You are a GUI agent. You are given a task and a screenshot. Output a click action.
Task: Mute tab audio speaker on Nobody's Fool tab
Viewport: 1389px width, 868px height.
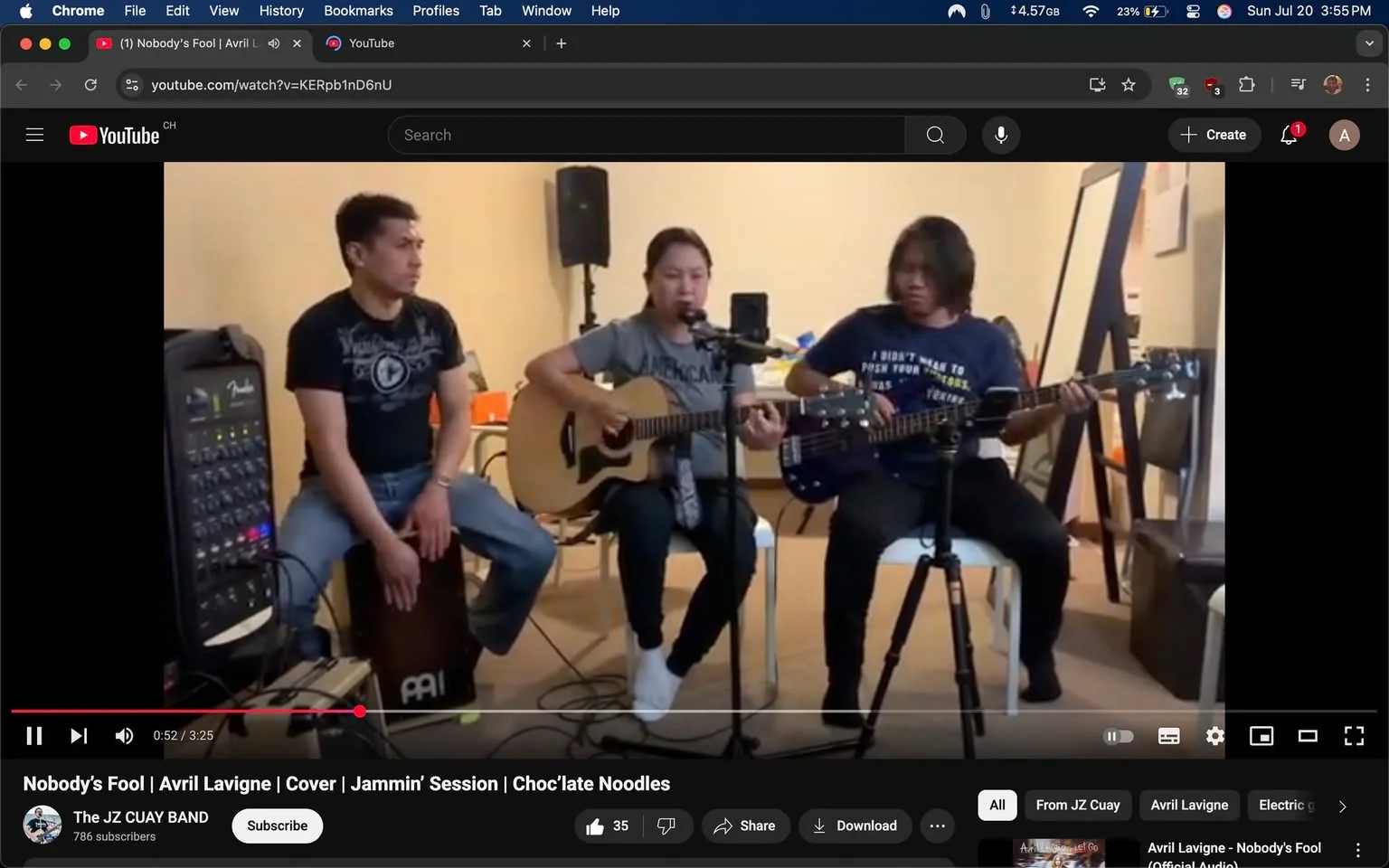[274, 43]
